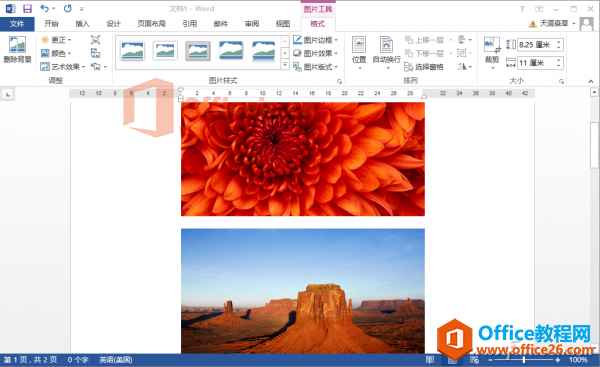This screenshot has width=600, height=367.
Task: Open the Color (颜色) dropdown
Action: click(56, 53)
